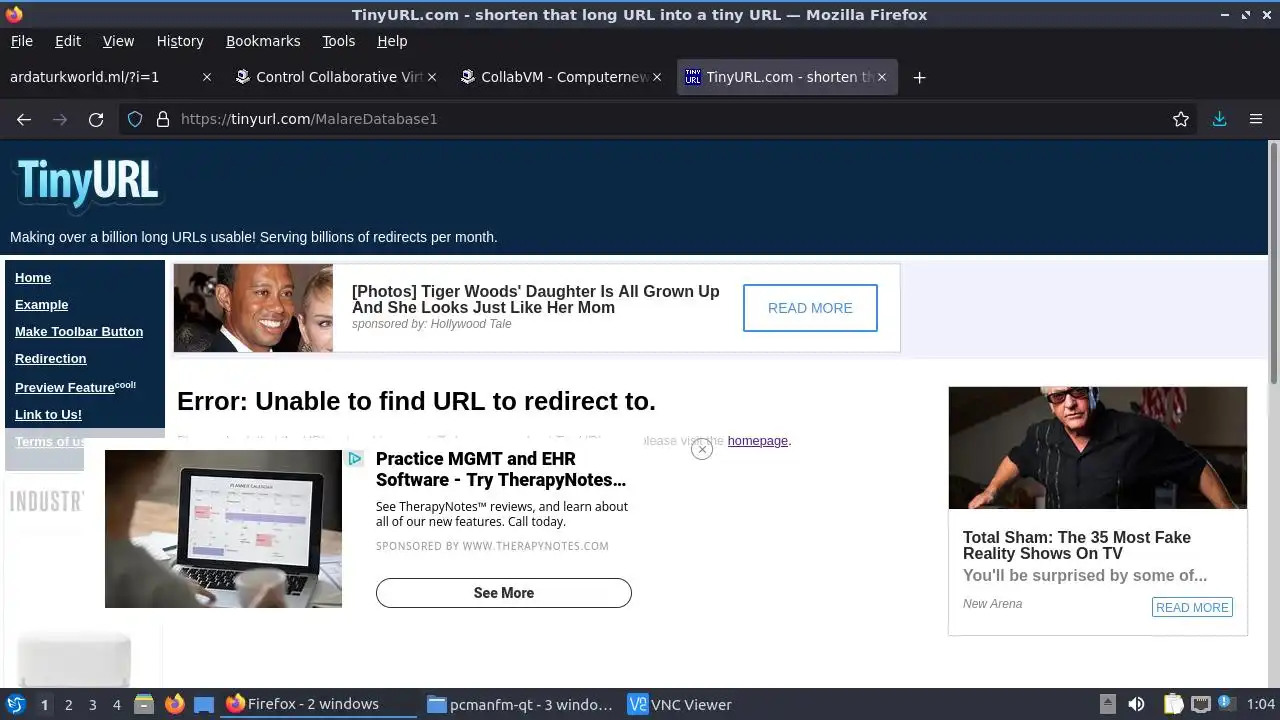
Task: Click the Total Sham ad photo
Action: click(x=1098, y=448)
